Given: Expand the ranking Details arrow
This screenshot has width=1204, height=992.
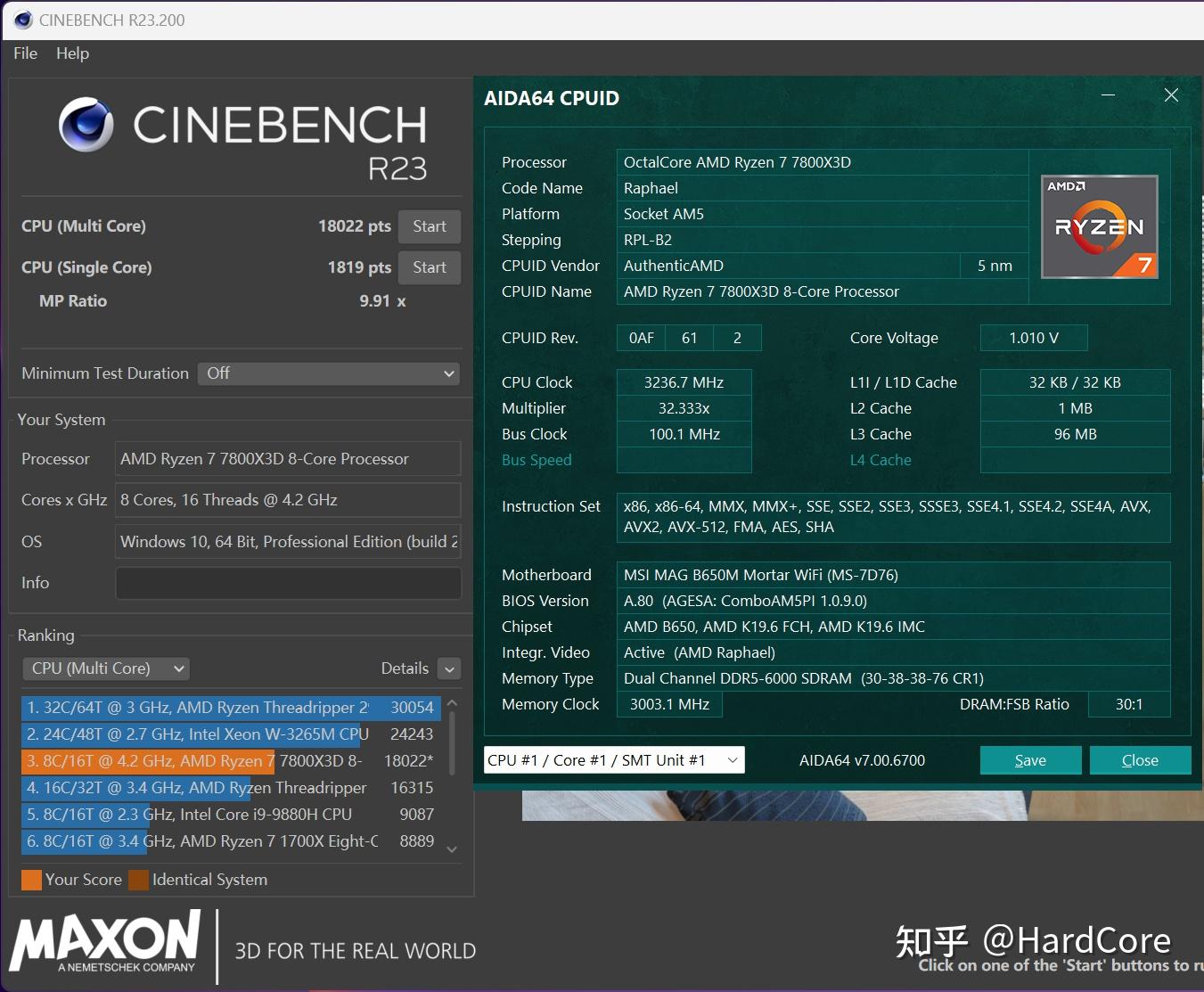Looking at the screenshot, I should pos(450,669).
